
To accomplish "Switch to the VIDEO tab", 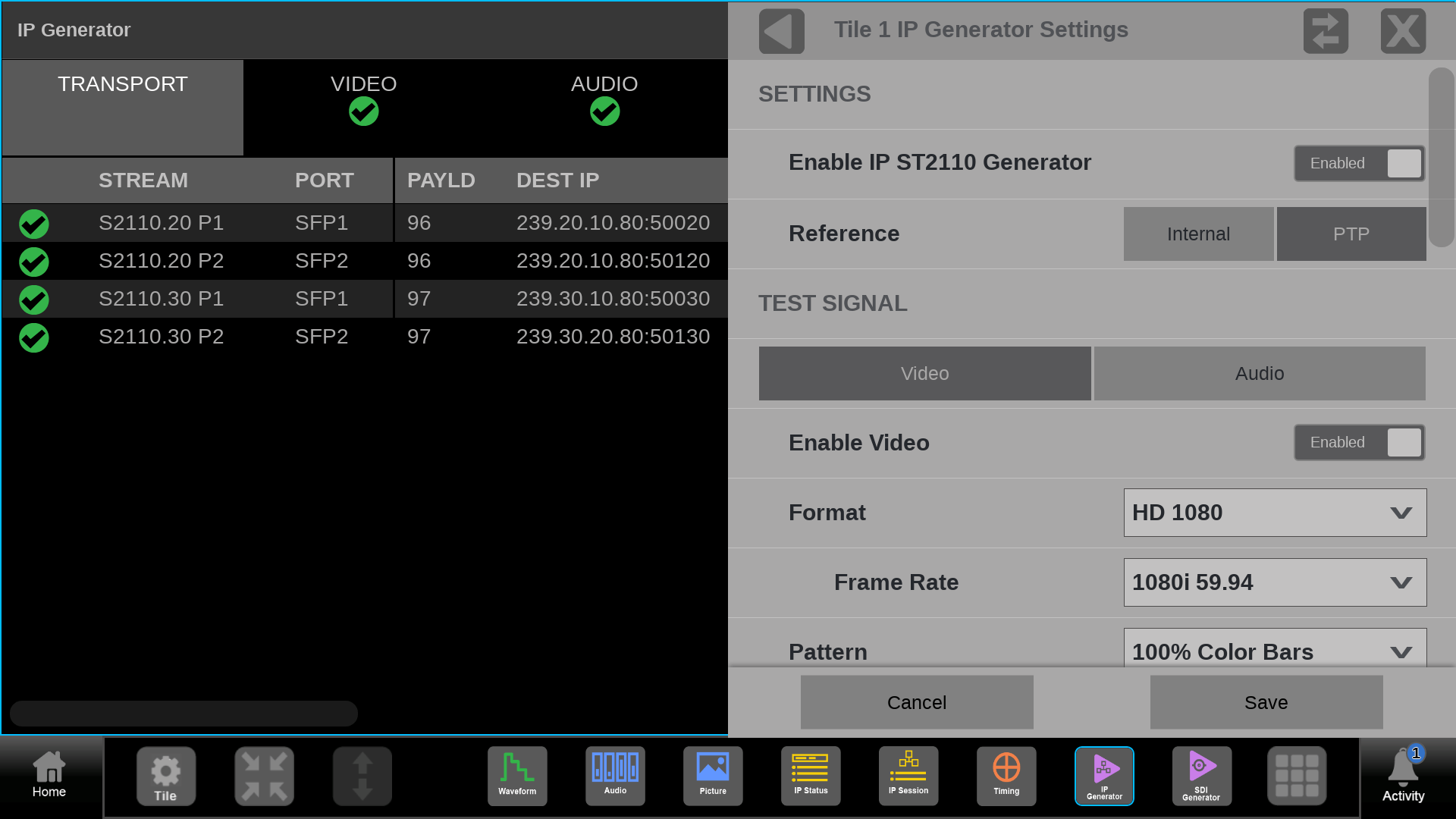I will pos(363,99).
